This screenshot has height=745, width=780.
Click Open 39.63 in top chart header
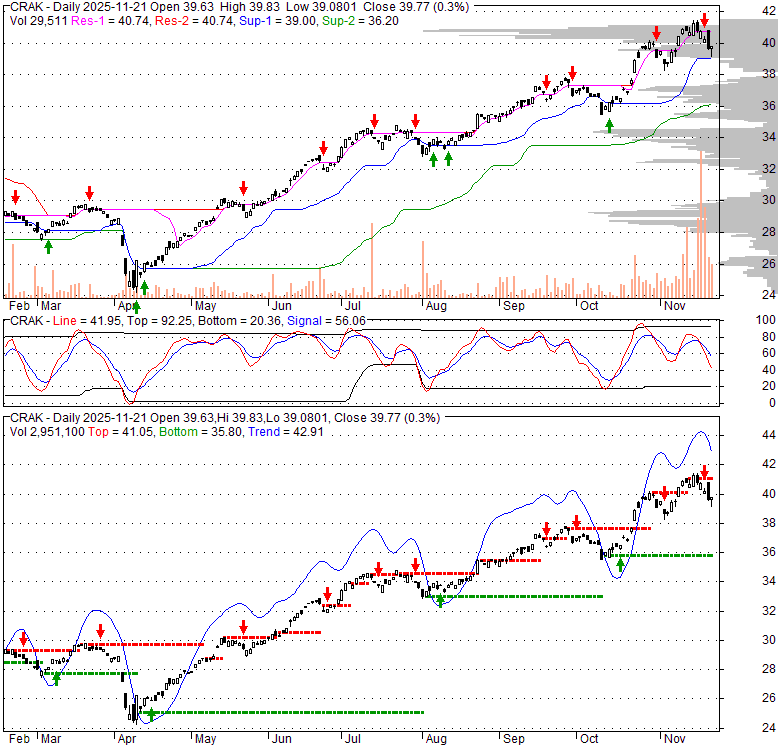pyautogui.click(x=182, y=7)
